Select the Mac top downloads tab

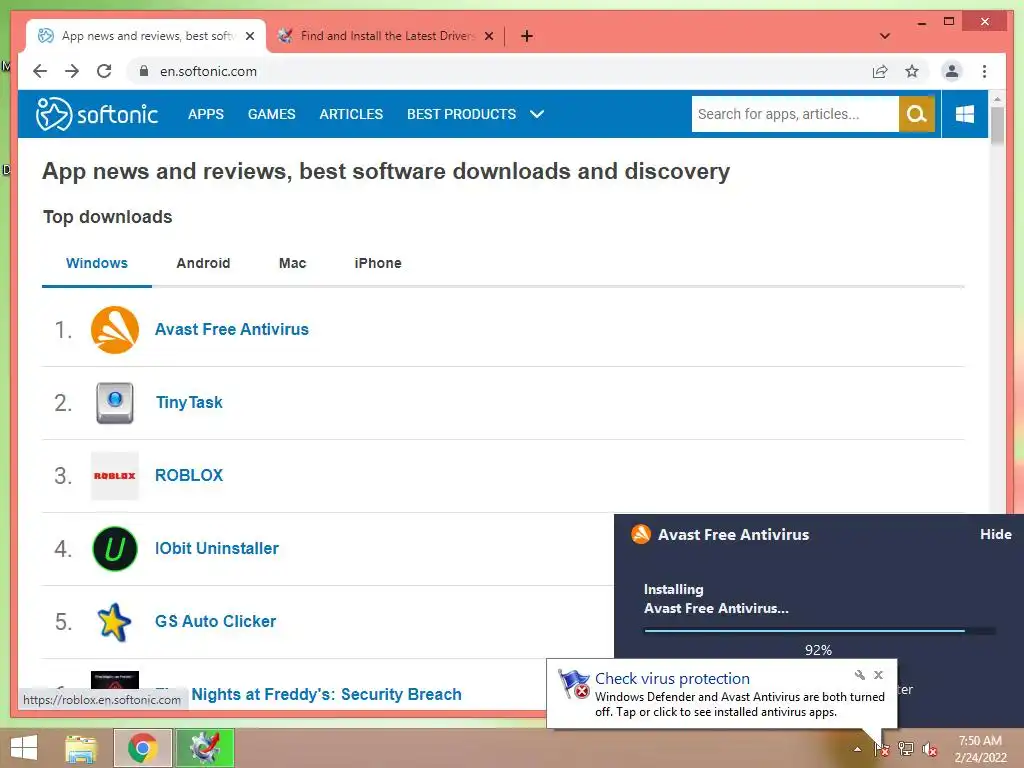pos(293,263)
